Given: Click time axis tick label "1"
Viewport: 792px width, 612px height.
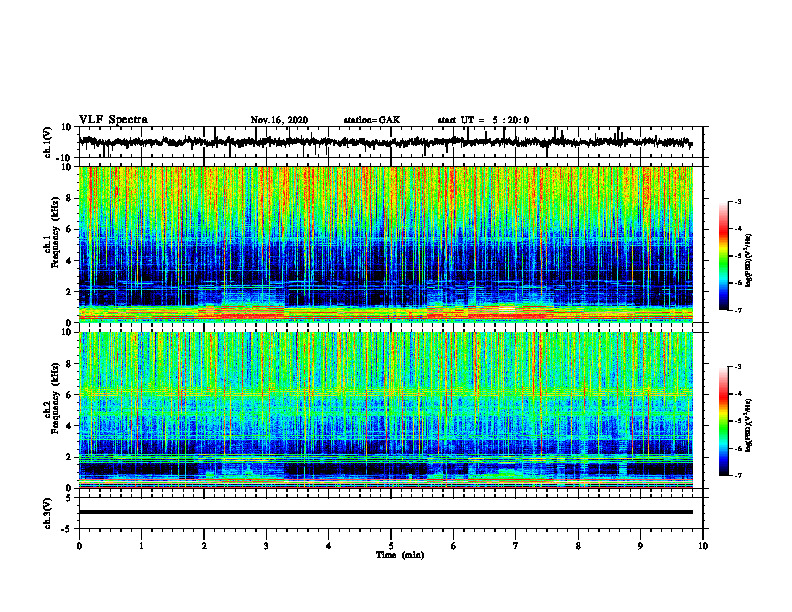Looking at the screenshot, I should [141, 546].
